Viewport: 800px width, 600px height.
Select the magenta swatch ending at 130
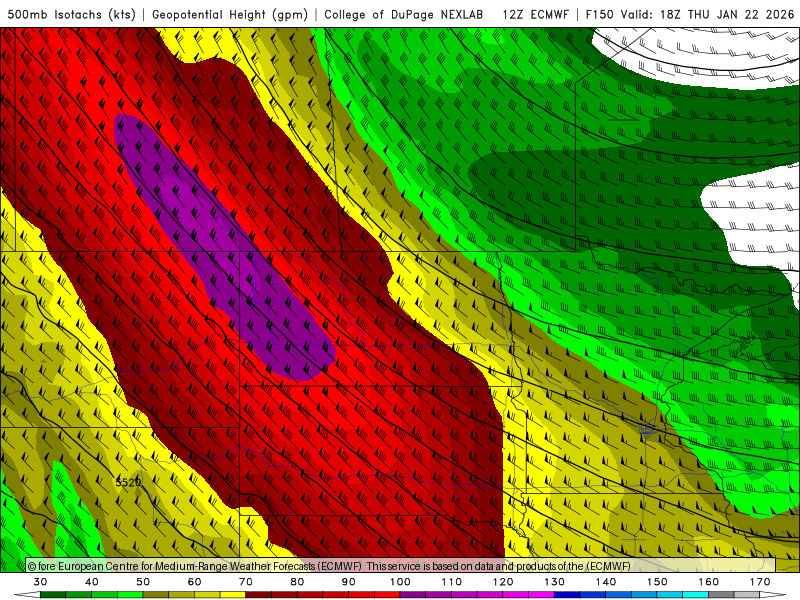[x=541, y=595]
